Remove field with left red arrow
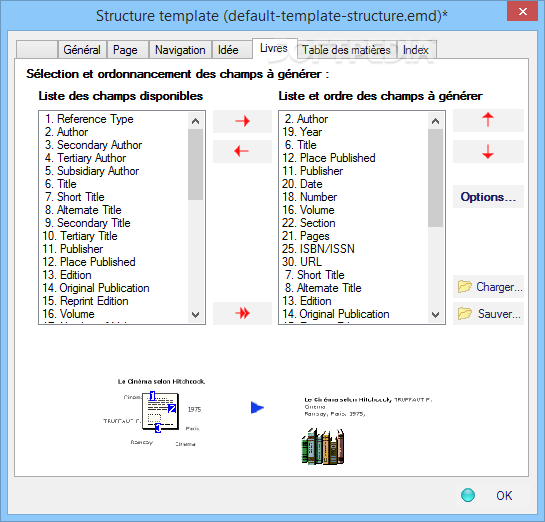This screenshot has width=545, height=522. click(x=242, y=151)
